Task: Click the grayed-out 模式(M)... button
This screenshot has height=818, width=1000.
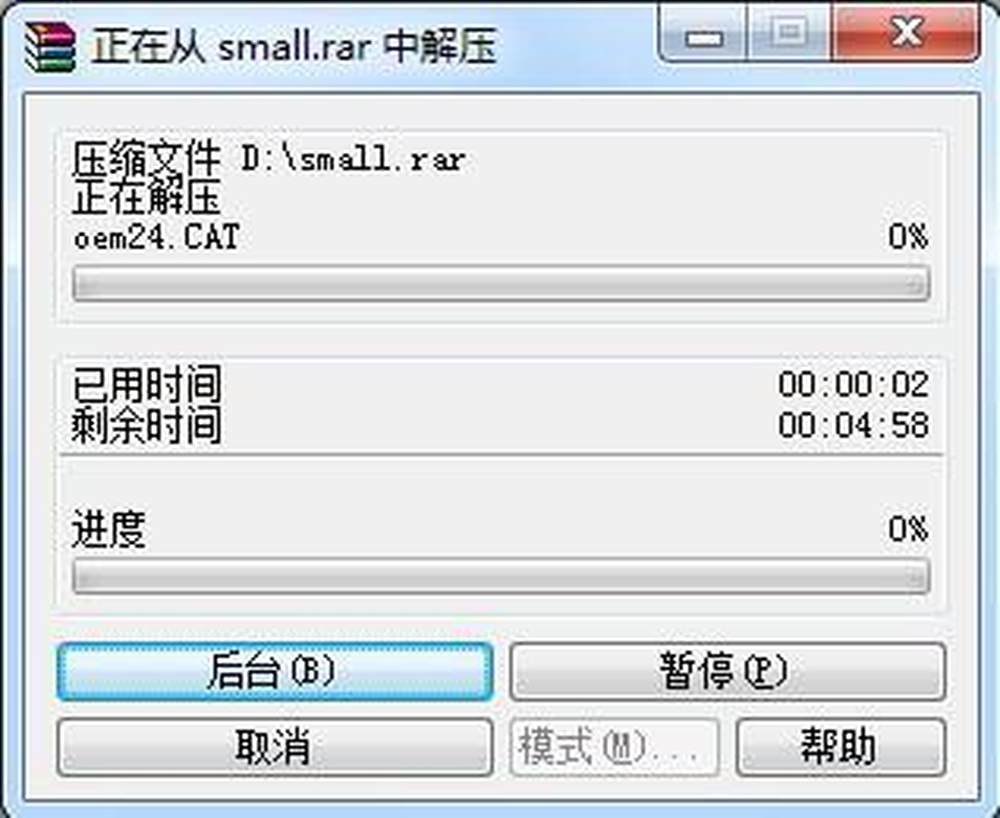Action: (615, 747)
